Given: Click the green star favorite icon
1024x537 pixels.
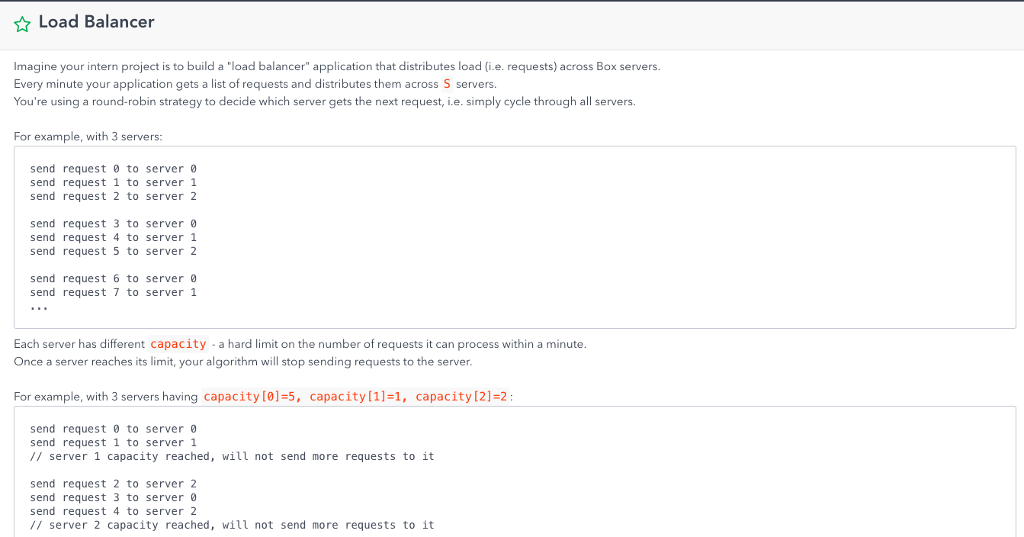Looking at the screenshot, I should (x=22, y=24).
